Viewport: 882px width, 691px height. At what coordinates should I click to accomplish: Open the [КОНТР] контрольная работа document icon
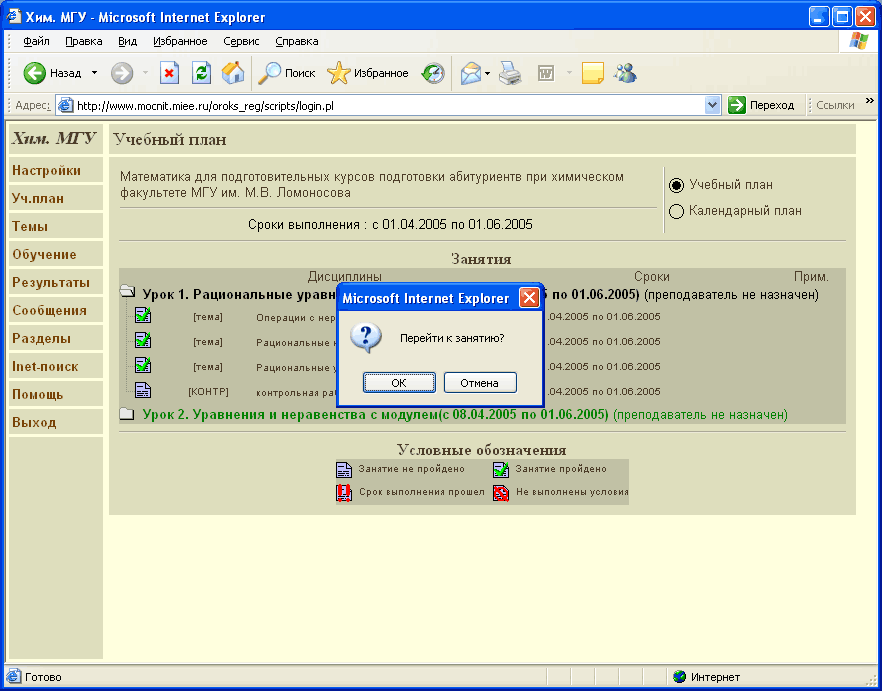pos(143,390)
